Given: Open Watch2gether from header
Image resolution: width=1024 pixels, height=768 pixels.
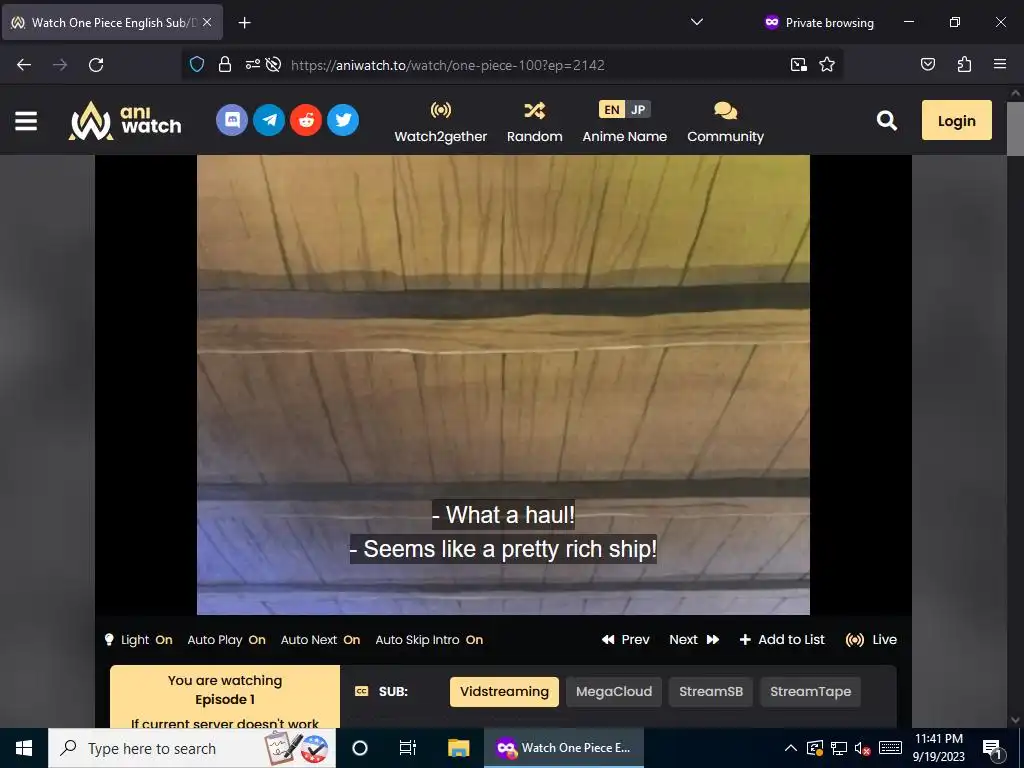Looking at the screenshot, I should coord(441,122).
